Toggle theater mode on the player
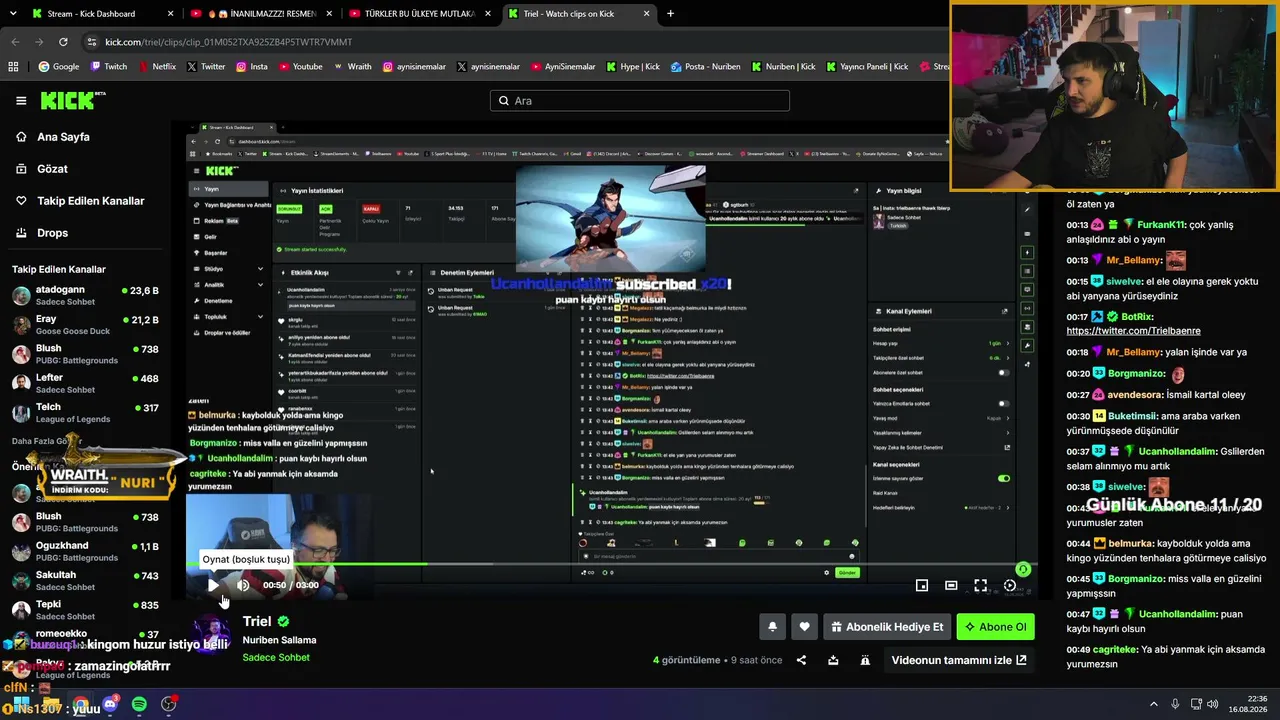The height and width of the screenshot is (720, 1280). (x=951, y=585)
